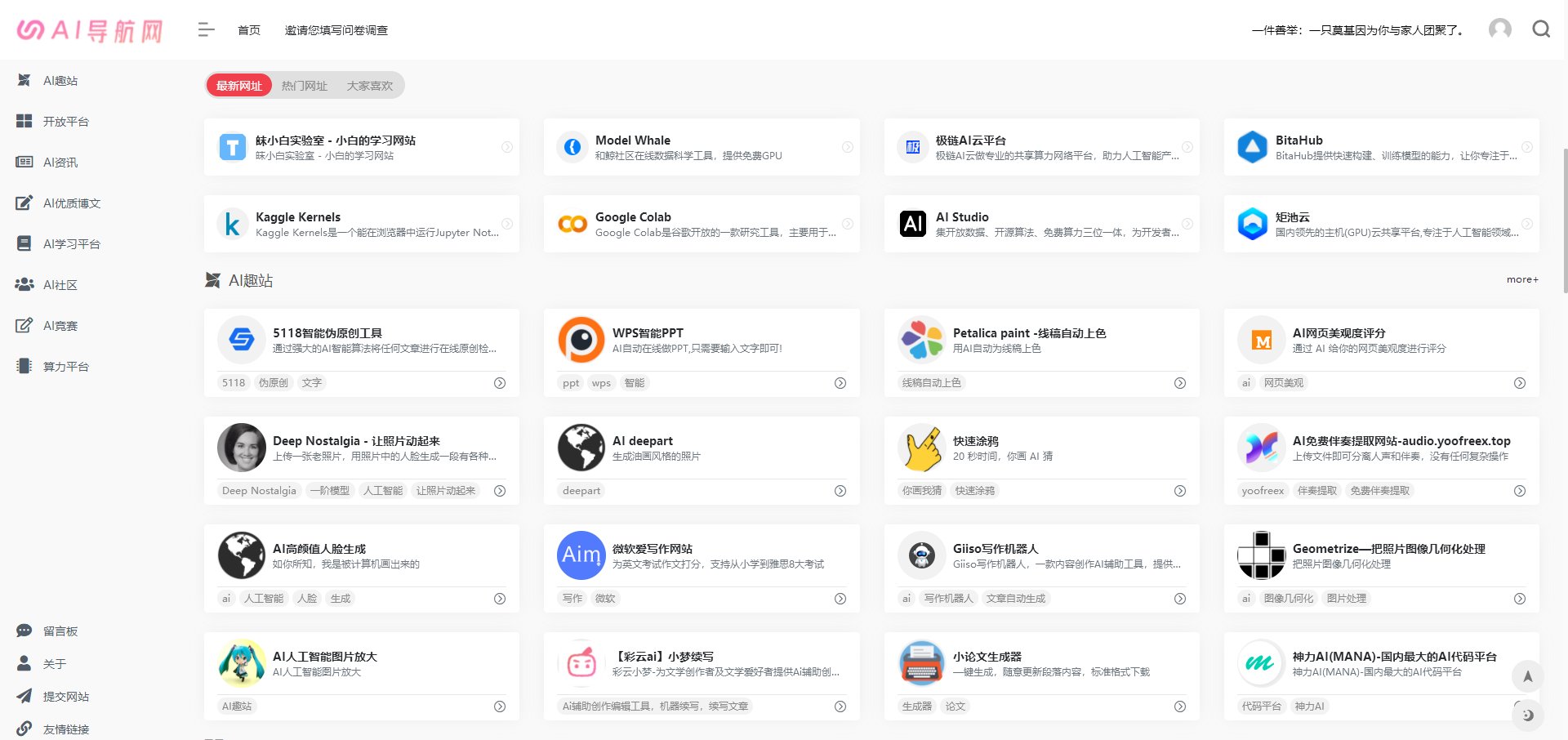Click the 网页美观 tag

click(1283, 383)
